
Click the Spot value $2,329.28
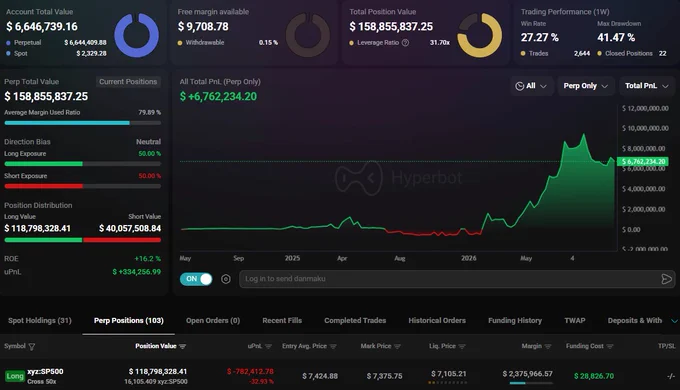click(x=92, y=53)
